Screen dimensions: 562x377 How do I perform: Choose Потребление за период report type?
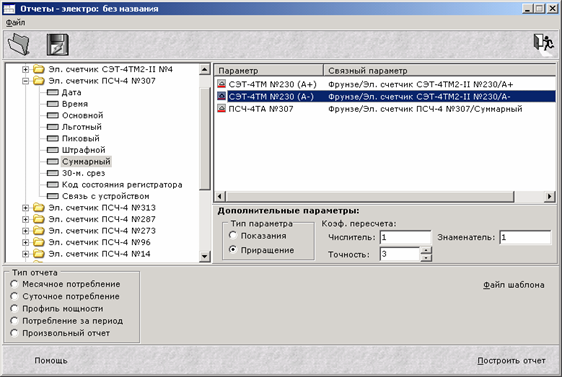[14, 321]
